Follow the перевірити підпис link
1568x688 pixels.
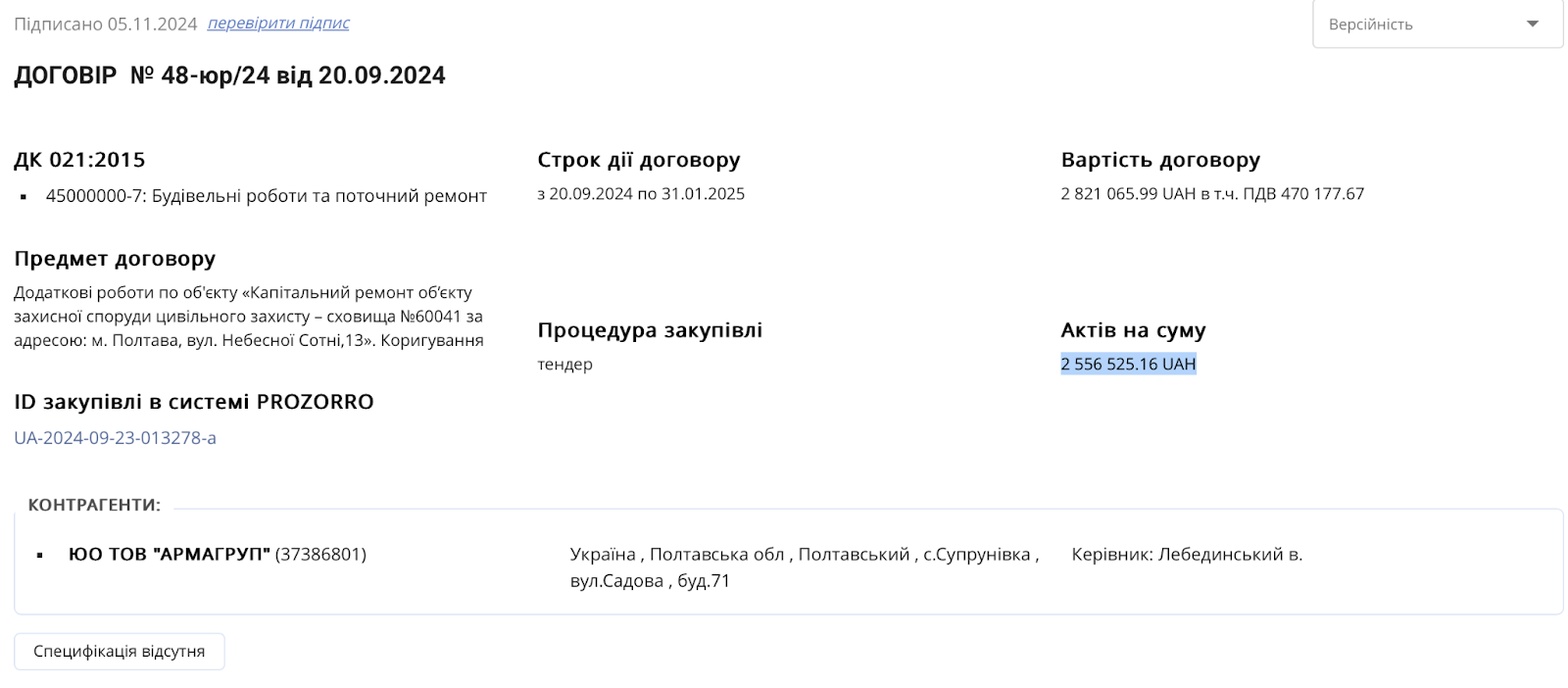(277, 22)
